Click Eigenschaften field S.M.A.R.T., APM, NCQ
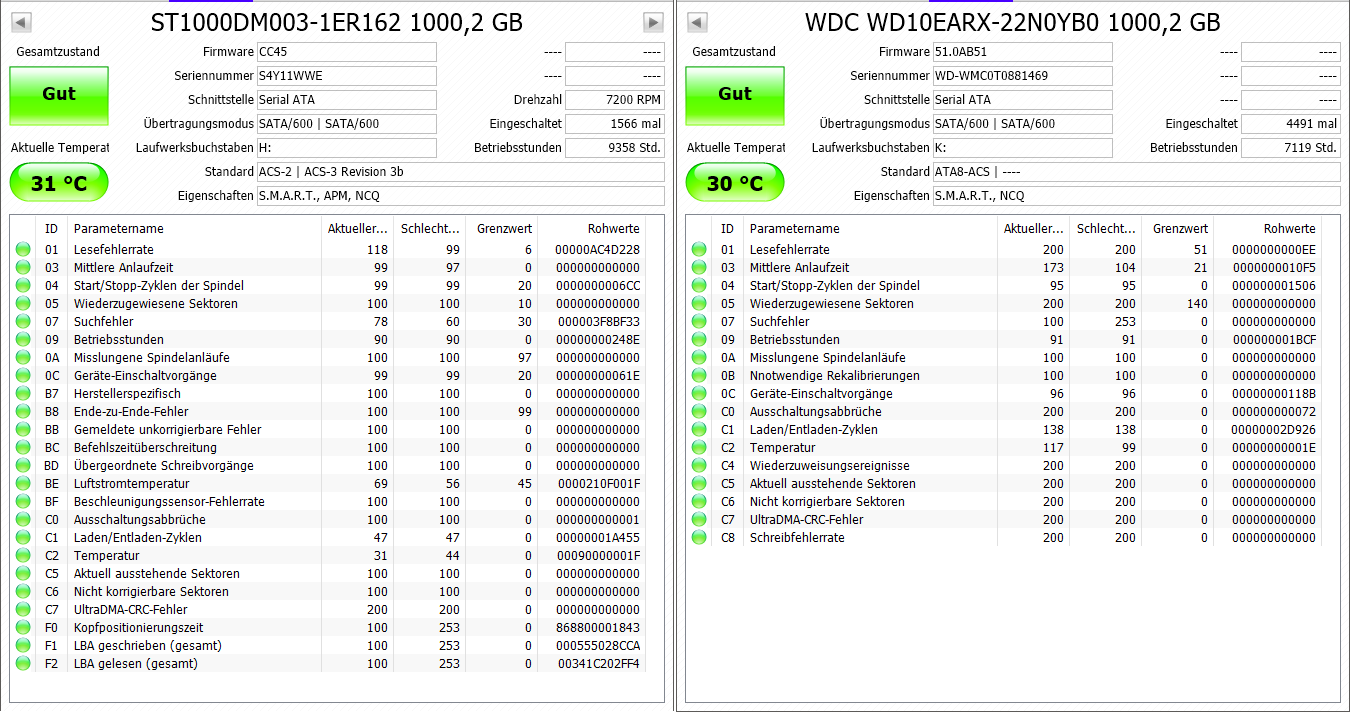 (460, 196)
